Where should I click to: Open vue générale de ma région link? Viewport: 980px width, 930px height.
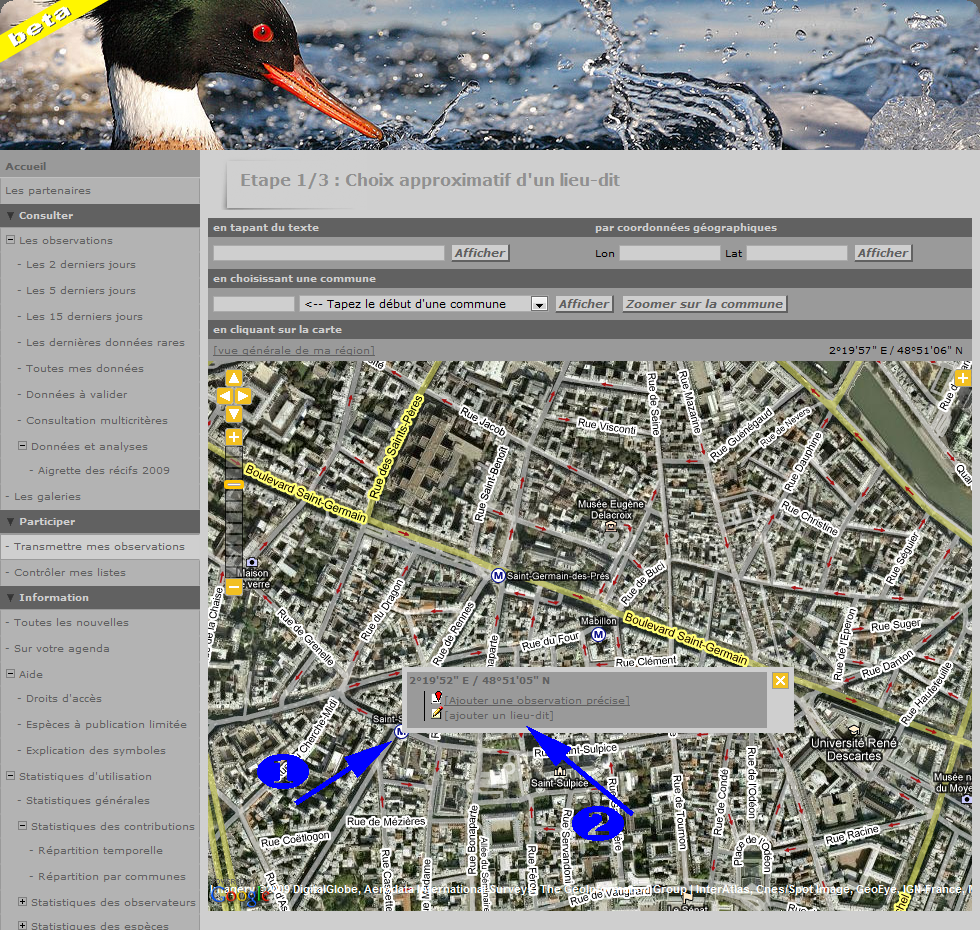[x=294, y=351]
